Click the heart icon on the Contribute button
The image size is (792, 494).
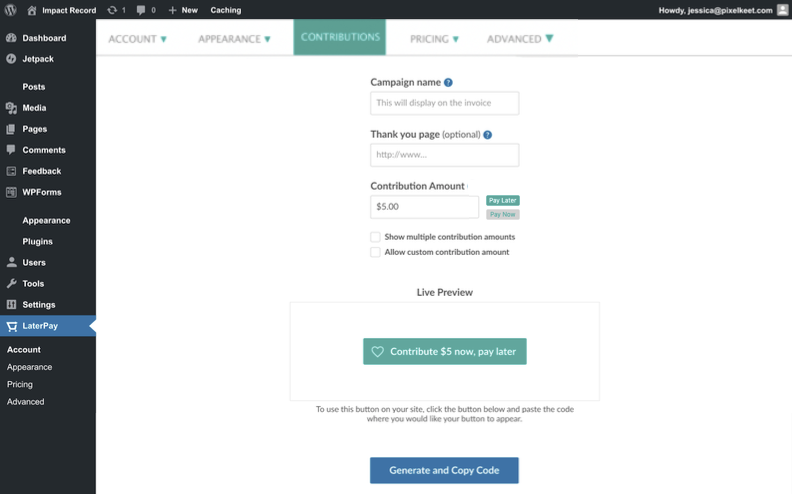point(378,352)
